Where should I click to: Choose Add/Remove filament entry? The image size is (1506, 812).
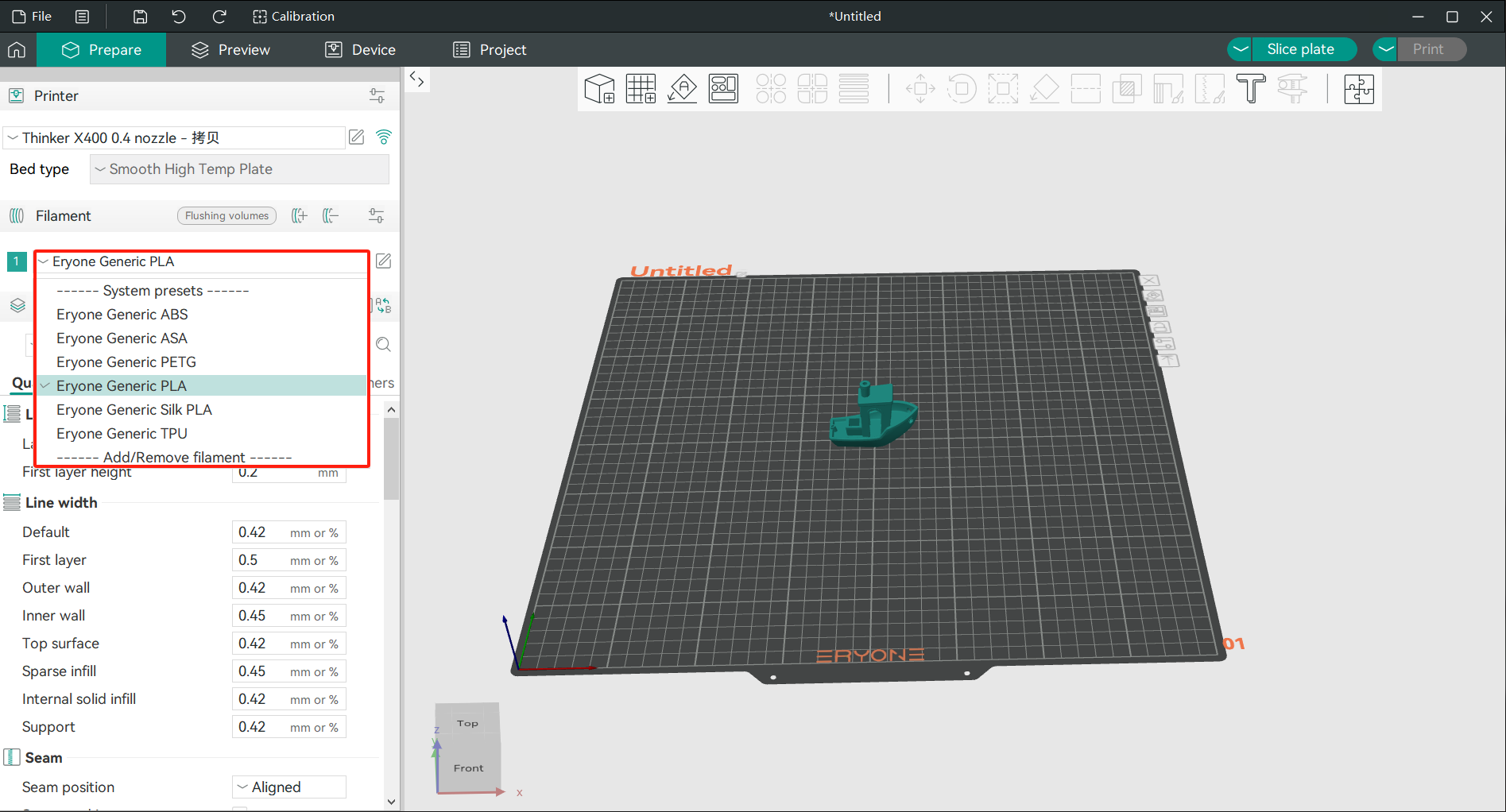[202, 457]
